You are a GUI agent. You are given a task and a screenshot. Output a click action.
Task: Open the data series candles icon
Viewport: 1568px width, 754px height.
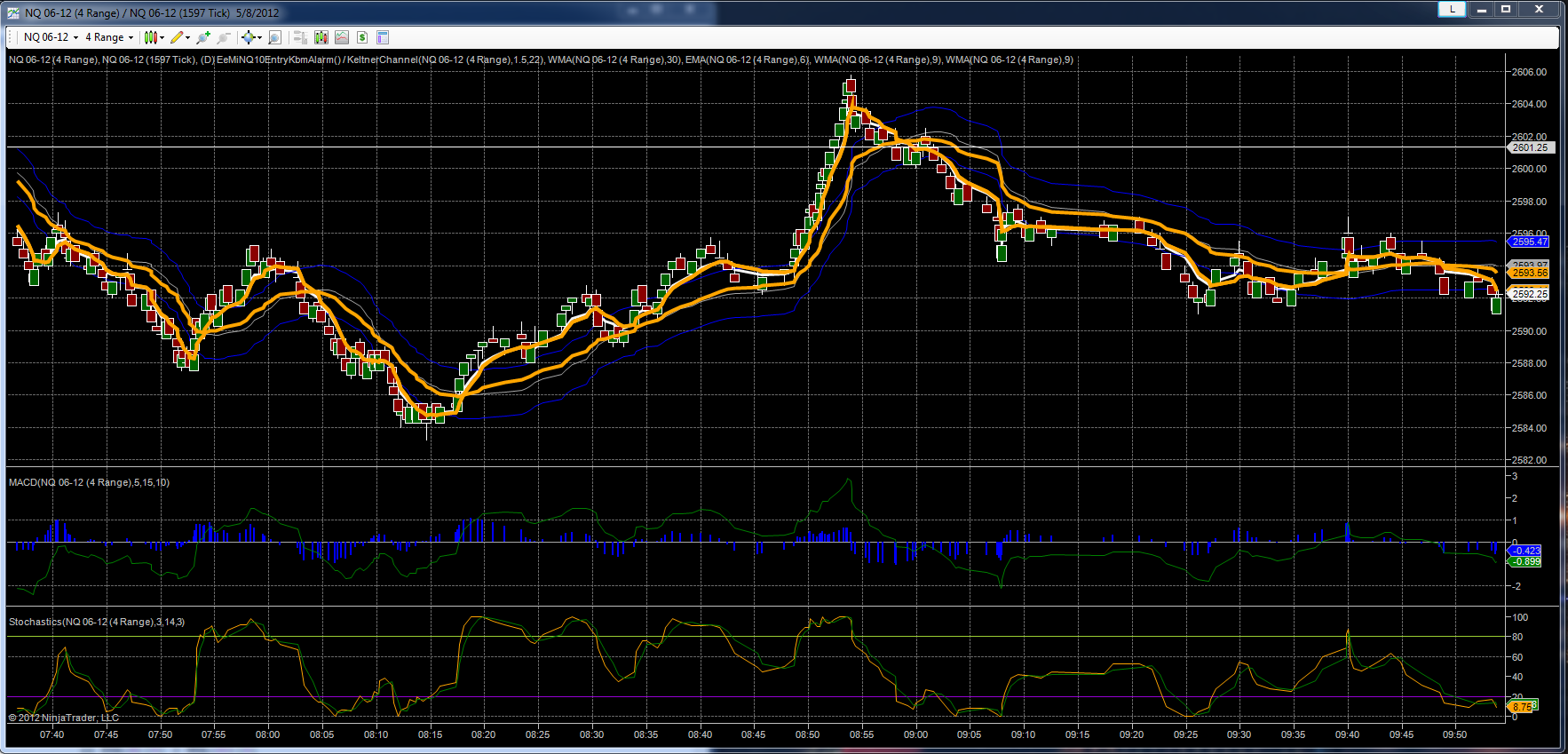(321, 37)
